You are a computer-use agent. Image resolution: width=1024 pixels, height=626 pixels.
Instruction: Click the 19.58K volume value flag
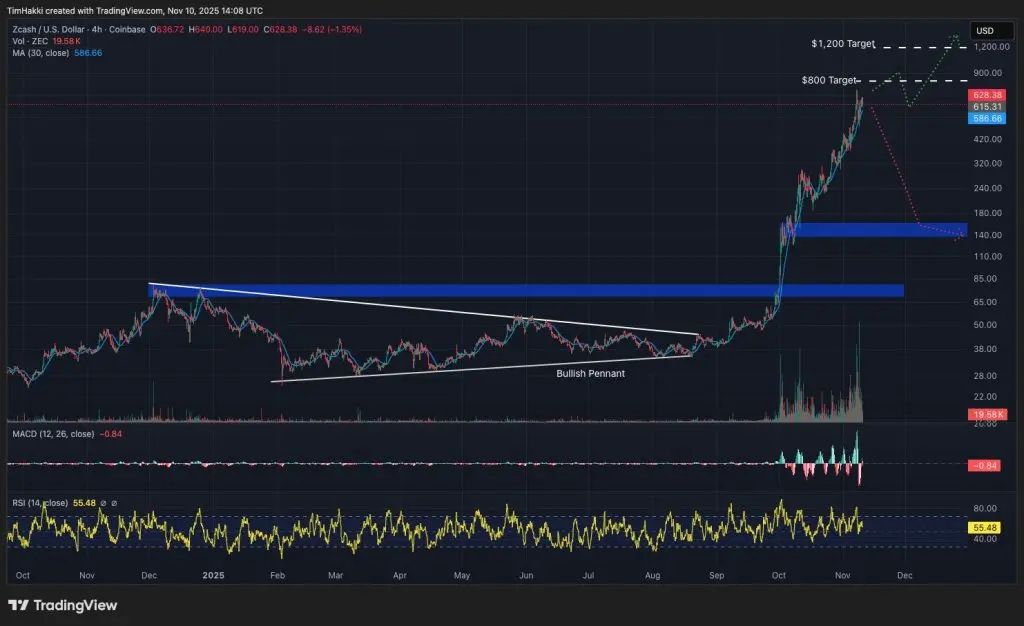(986, 413)
